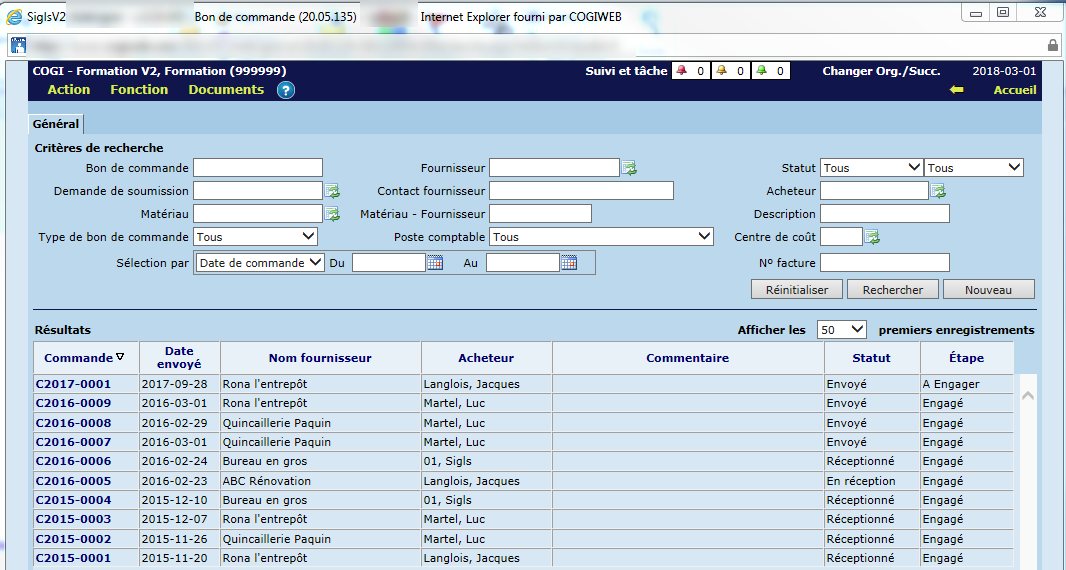
Task: Click the Rechercher button
Action: click(893, 290)
